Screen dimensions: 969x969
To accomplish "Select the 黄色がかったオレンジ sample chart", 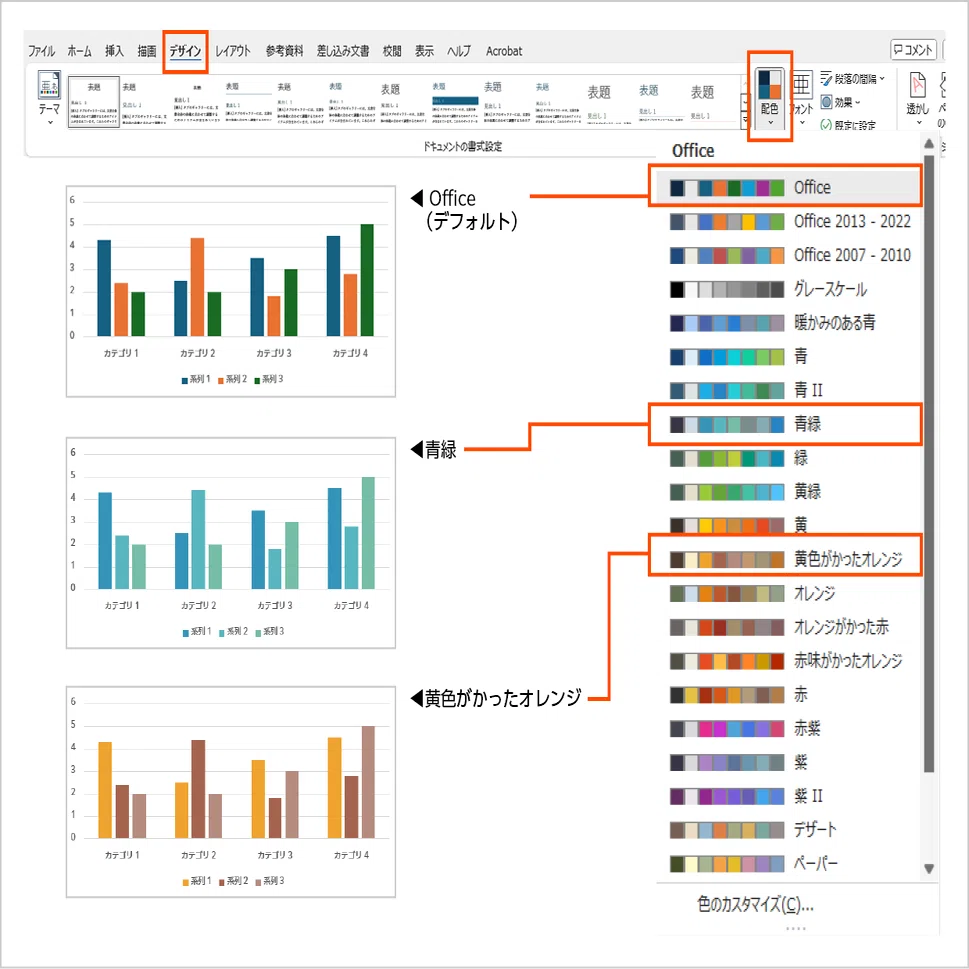I will point(231,792).
